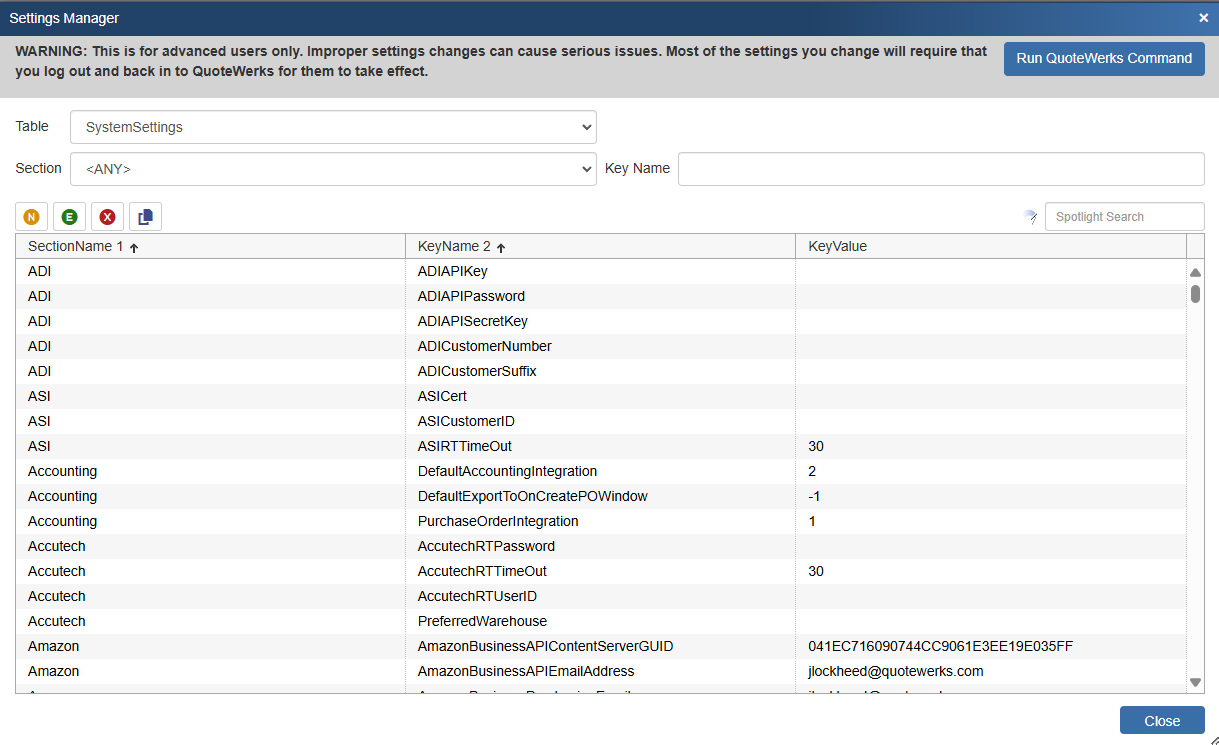Image resolution: width=1219 pixels, height=745 pixels.
Task: Click the scroll up arrow in grid
Action: click(1195, 272)
